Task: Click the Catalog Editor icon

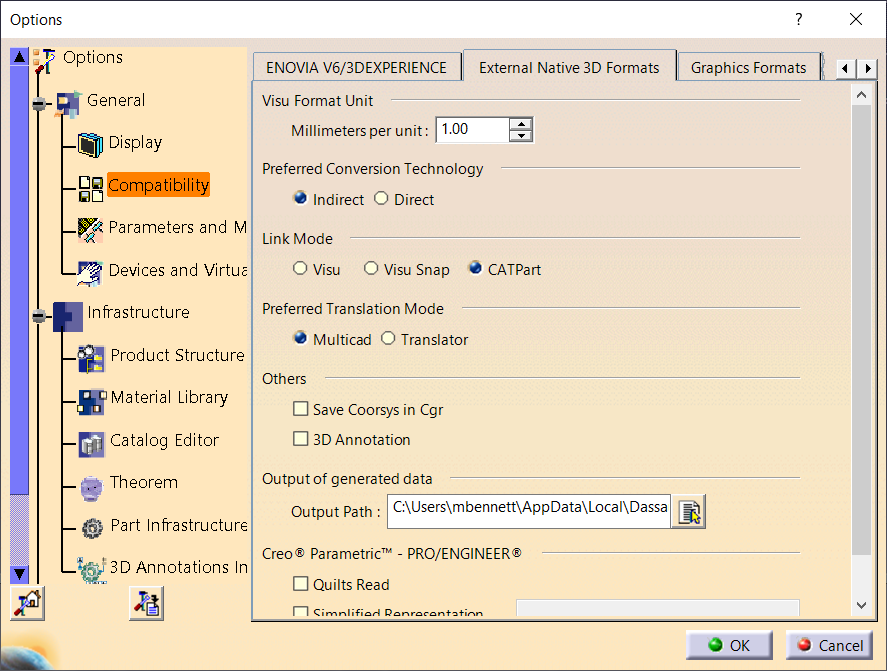Action: click(x=91, y=444)
